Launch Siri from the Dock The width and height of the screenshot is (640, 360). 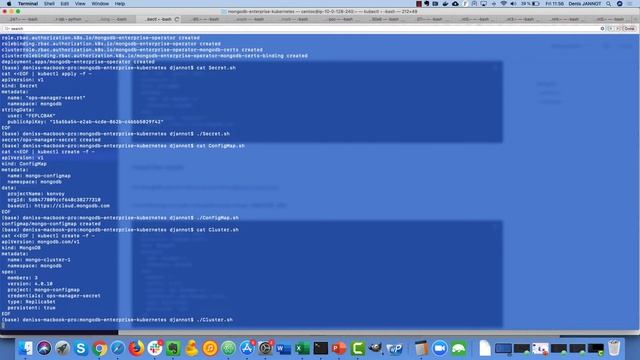(44, 348)
